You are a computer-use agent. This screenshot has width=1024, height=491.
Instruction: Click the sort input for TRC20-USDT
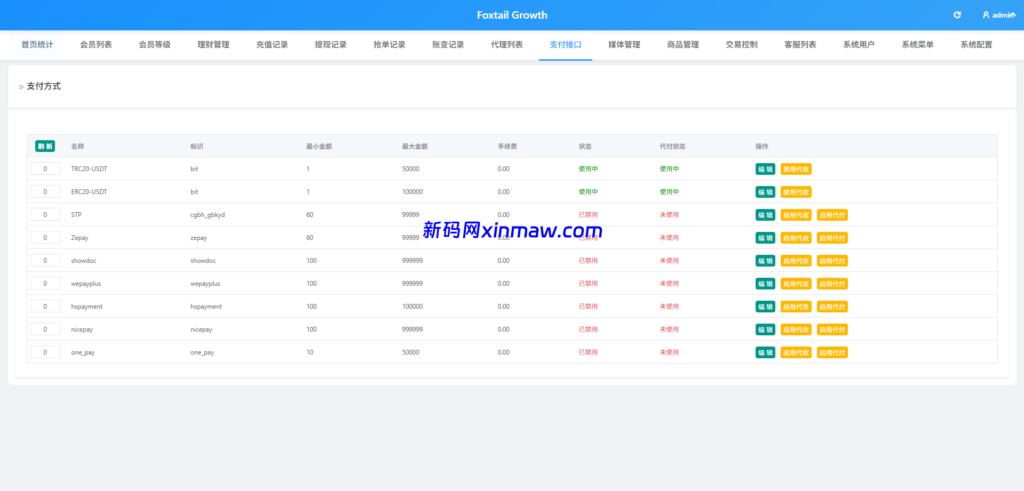[45, 169]
